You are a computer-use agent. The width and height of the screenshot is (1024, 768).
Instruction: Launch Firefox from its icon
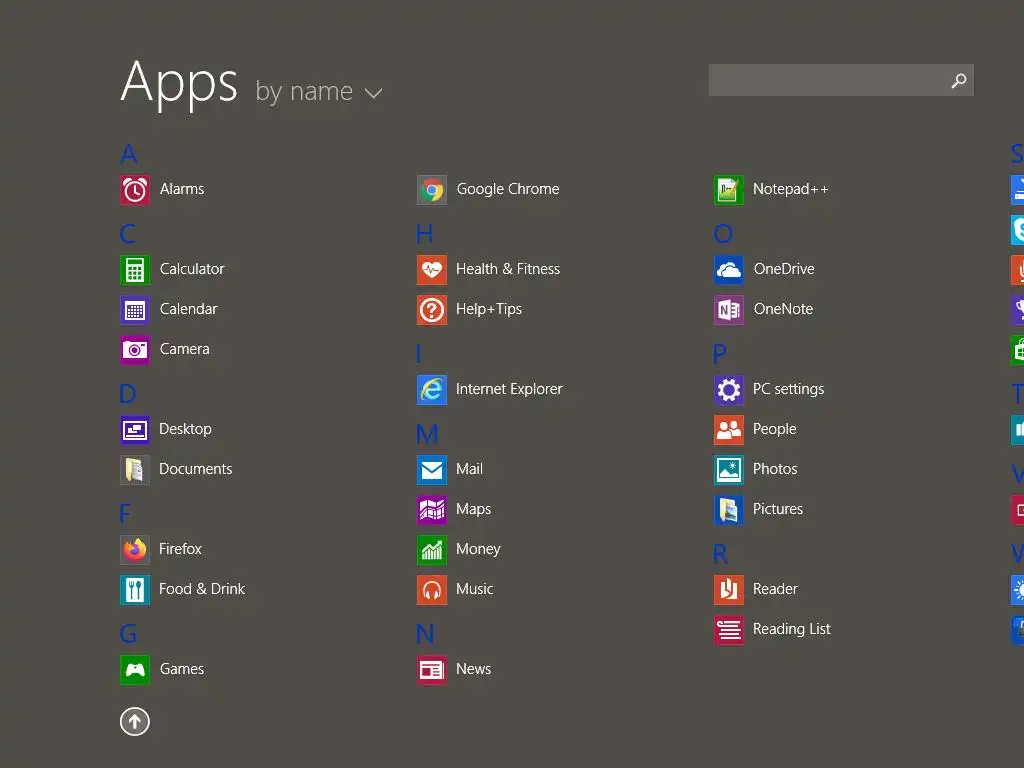(135, 549)
